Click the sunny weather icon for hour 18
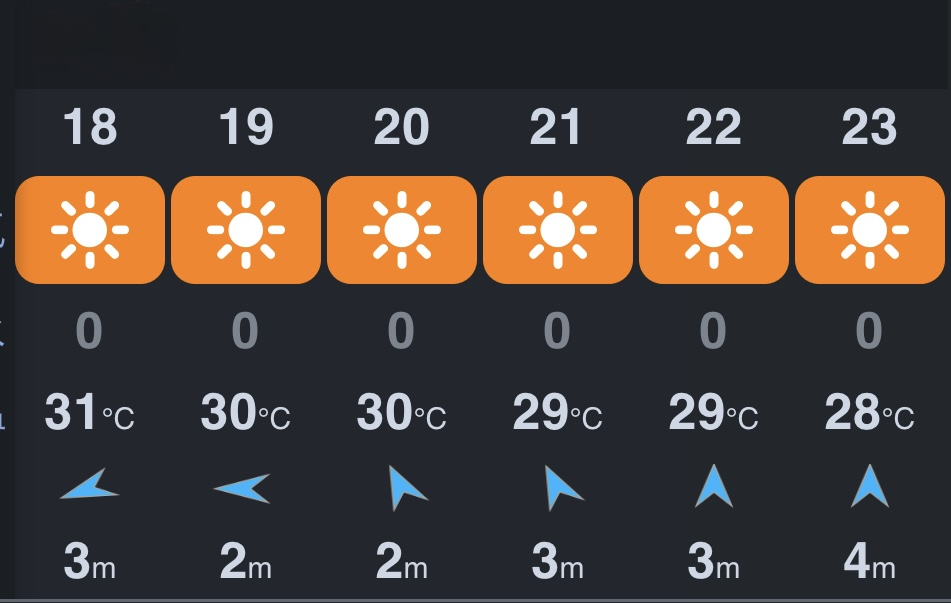951x603 pixels. click(x=90, y=230)
